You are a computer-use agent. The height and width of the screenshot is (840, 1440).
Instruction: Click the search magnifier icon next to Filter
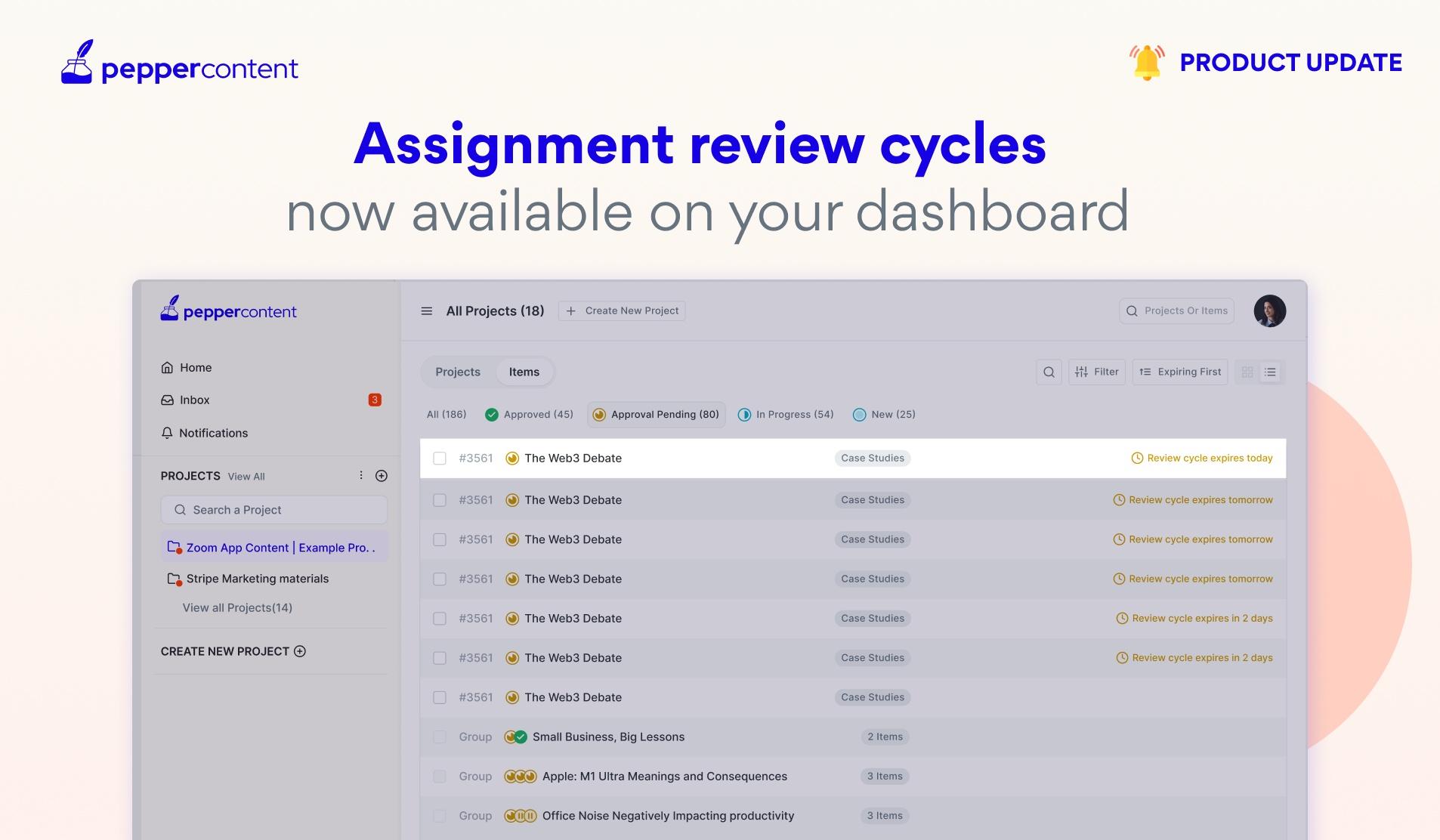tap(1049, 372)
